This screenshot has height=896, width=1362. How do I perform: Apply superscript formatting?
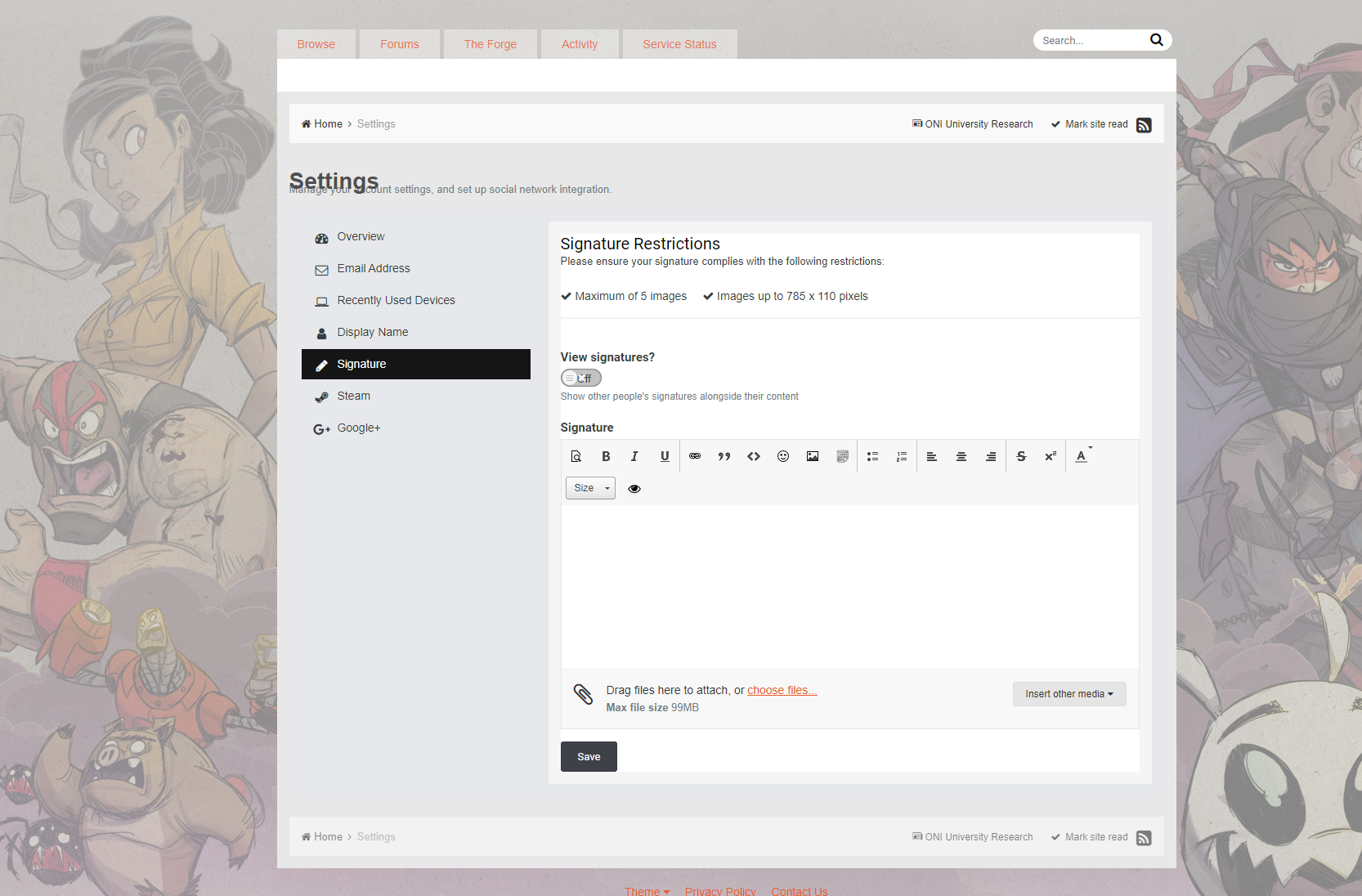click(x=1051, y=456)
